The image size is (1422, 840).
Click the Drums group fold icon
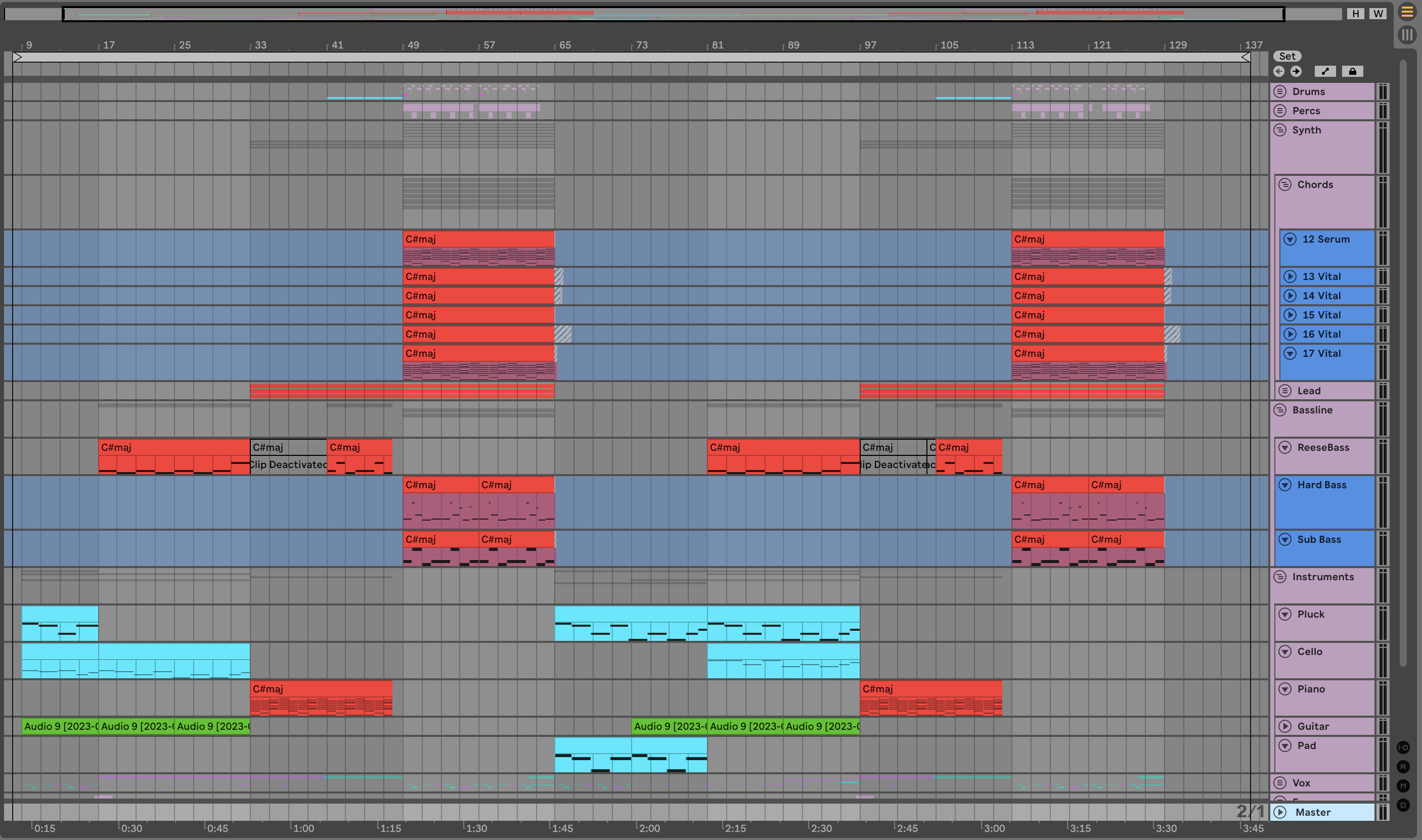(x=1280, y=91)
